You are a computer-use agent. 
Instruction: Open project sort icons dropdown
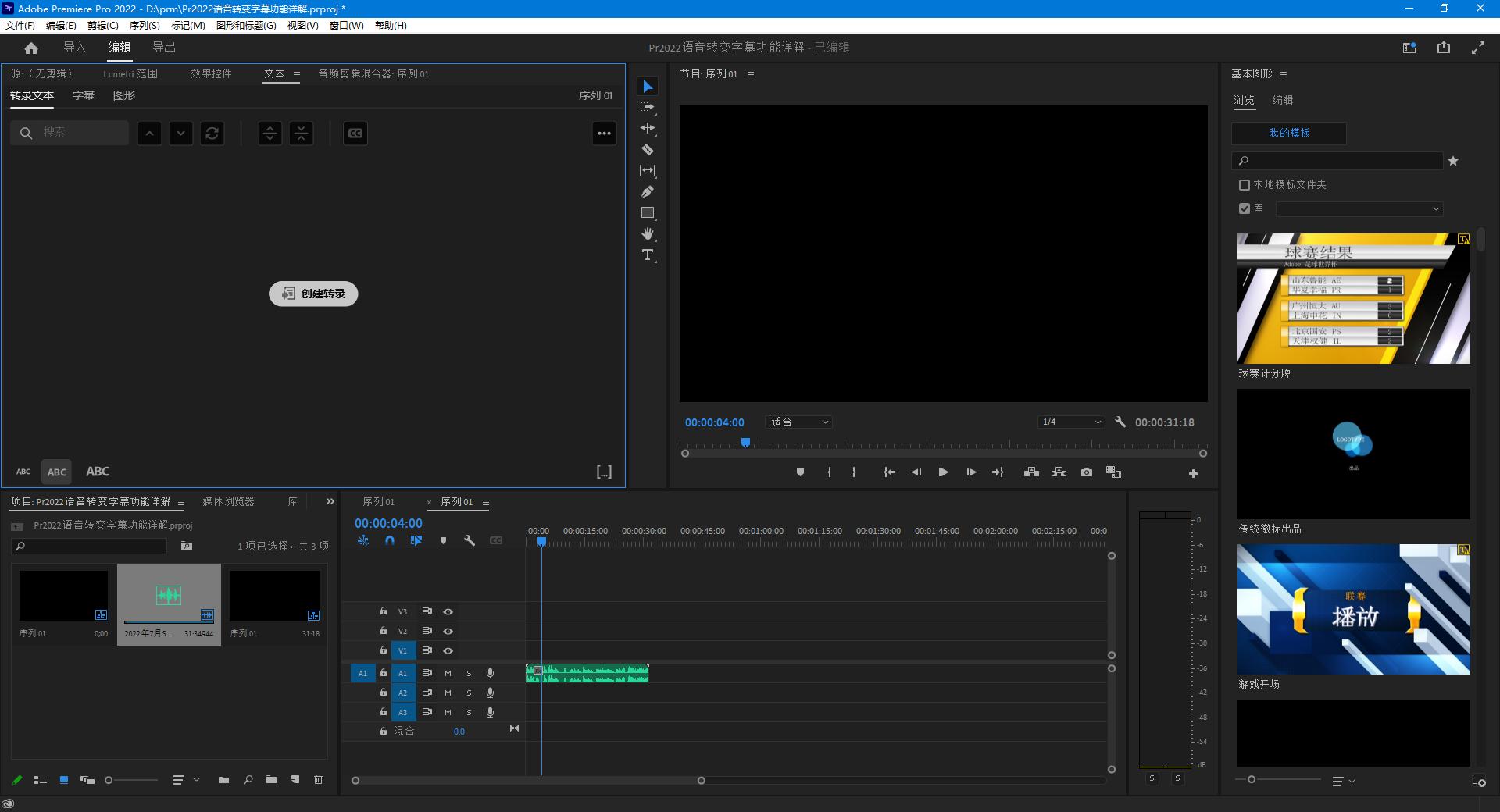pyautogui.click(x=185, y=780)
